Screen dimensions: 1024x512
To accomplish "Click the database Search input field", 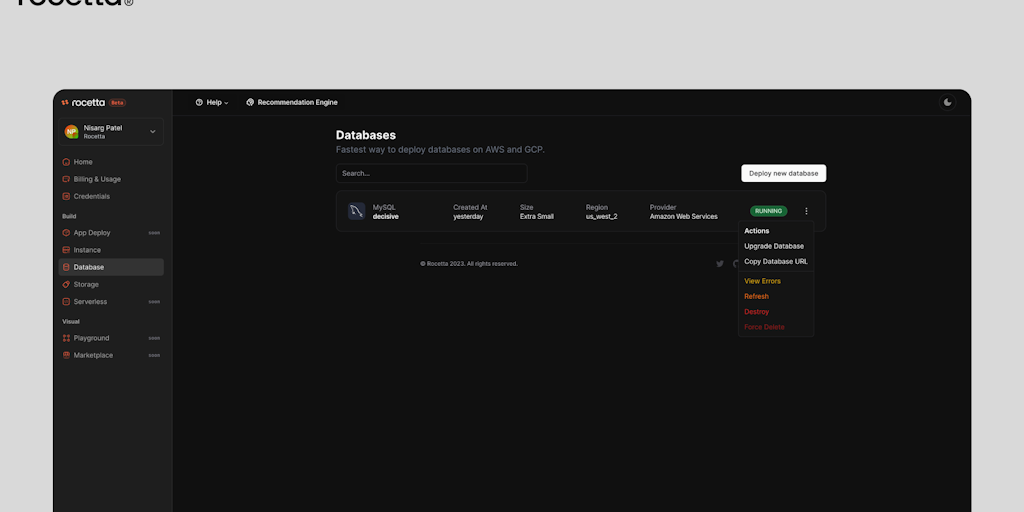I will pyautogui.click(x=431, y=173).
